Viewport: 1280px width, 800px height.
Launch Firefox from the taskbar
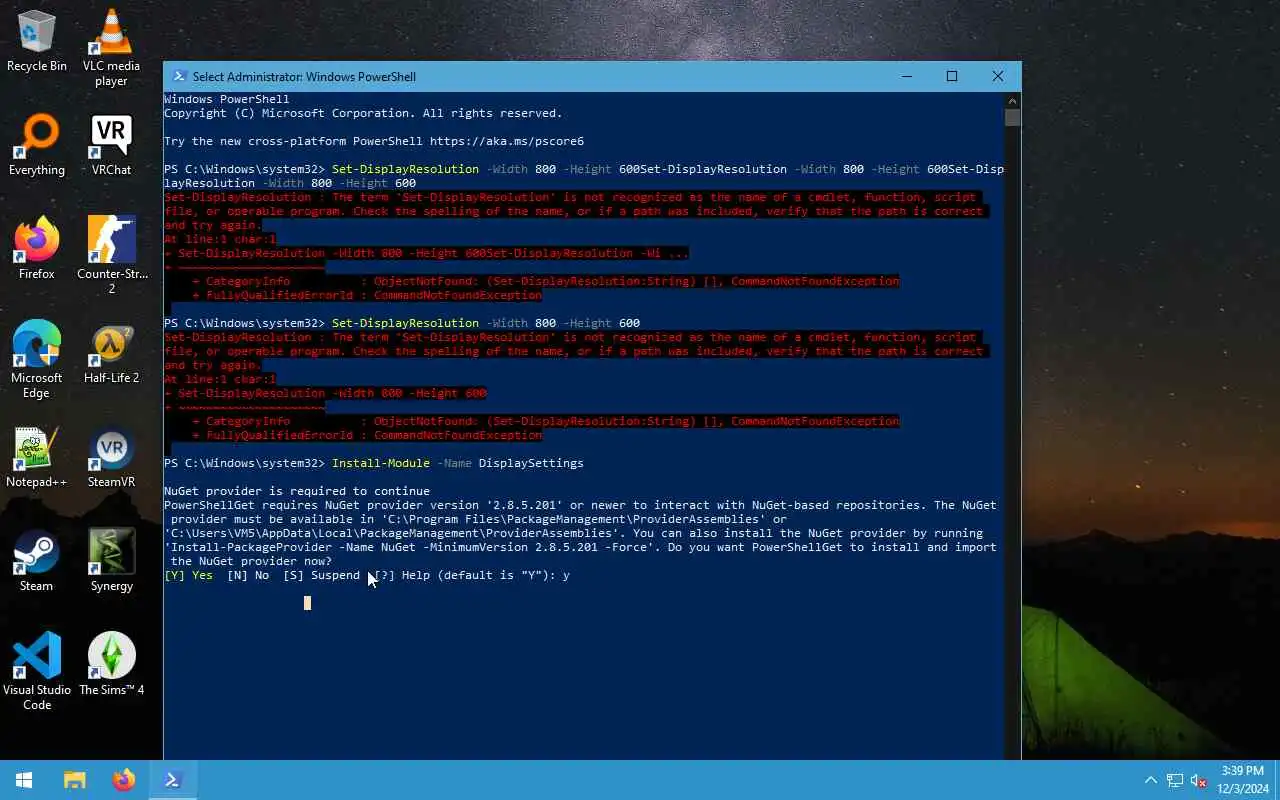click(124, 780)
